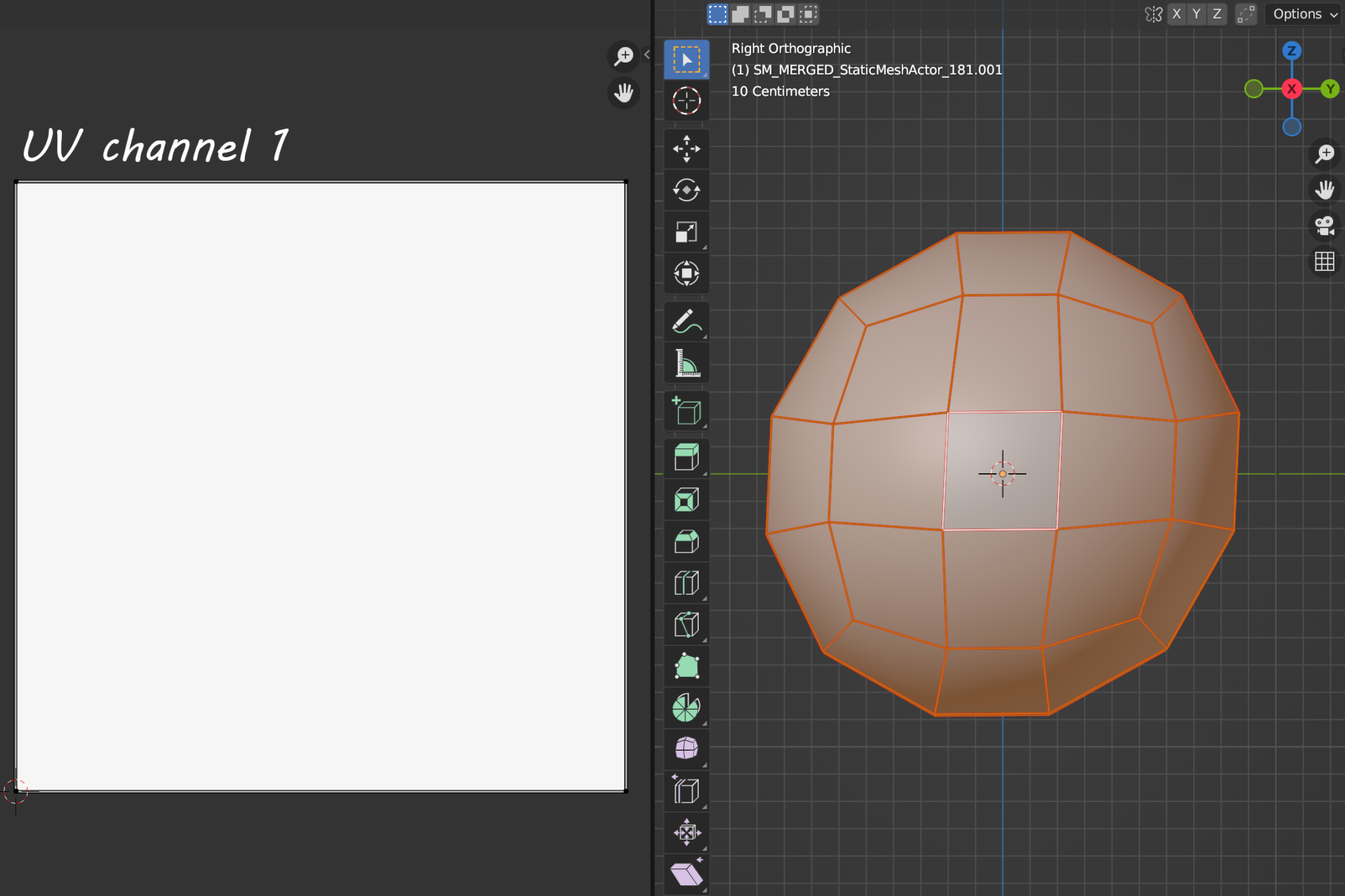Activate the Smooth vertices tool
Screen dimensions: 1345x896
(687, 749)
